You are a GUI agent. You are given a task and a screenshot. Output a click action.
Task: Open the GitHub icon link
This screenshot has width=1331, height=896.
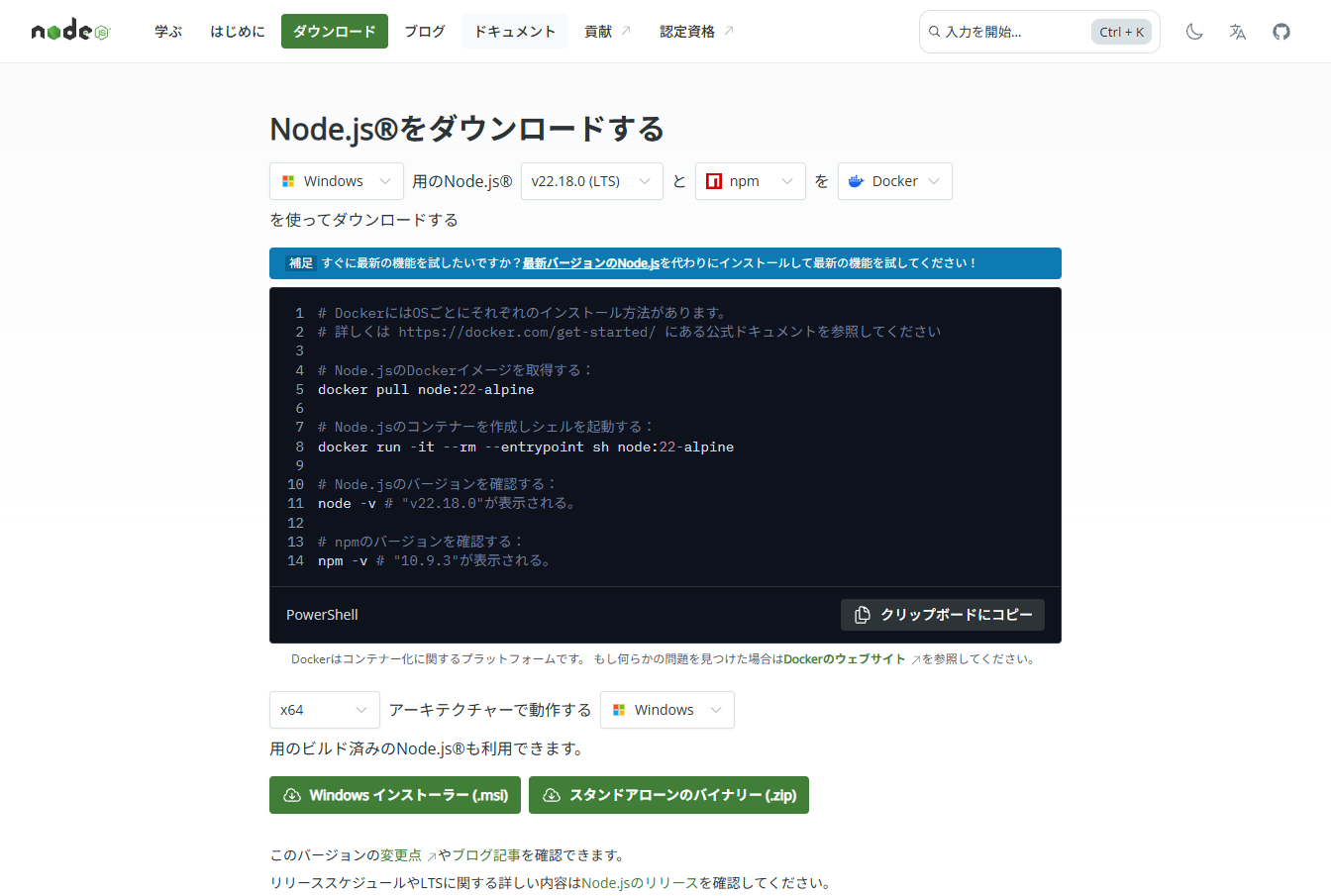pos(1281,32)
